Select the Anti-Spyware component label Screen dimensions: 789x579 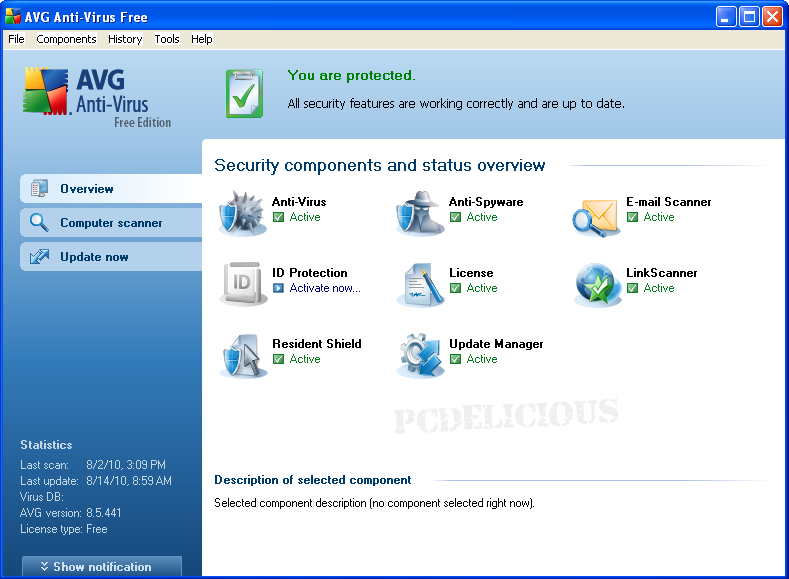[486, 202]
